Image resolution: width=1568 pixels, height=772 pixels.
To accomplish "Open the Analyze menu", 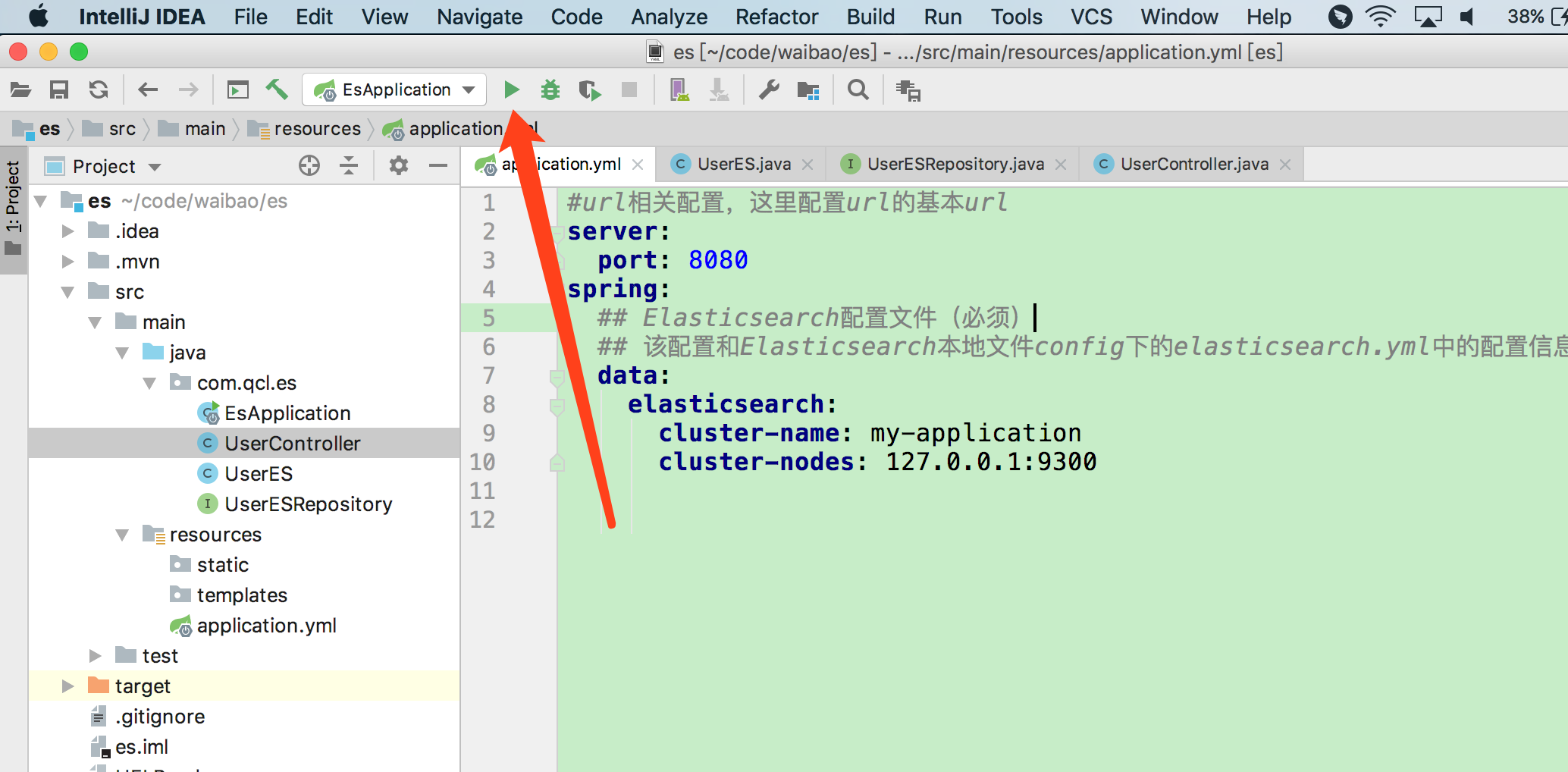I will click(x=669, y=17).
